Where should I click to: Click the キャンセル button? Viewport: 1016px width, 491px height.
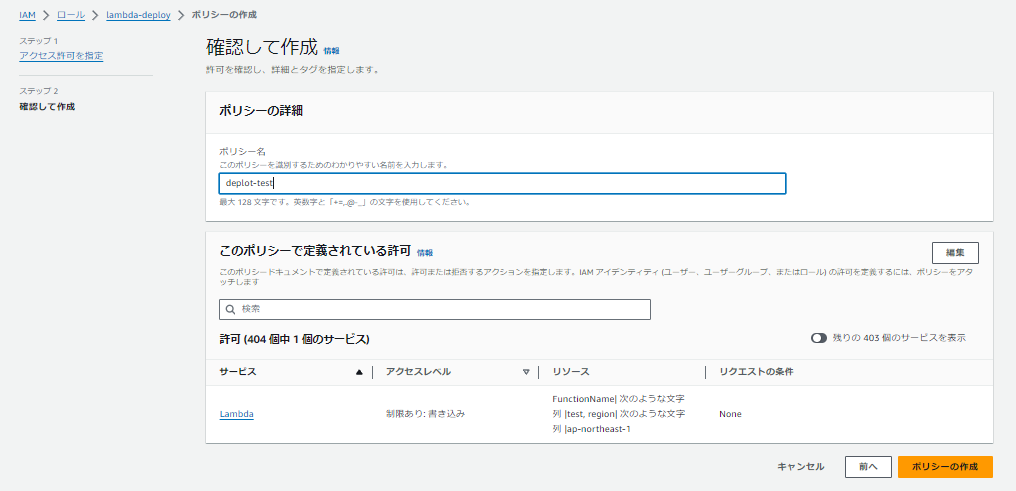click(801, 467)
